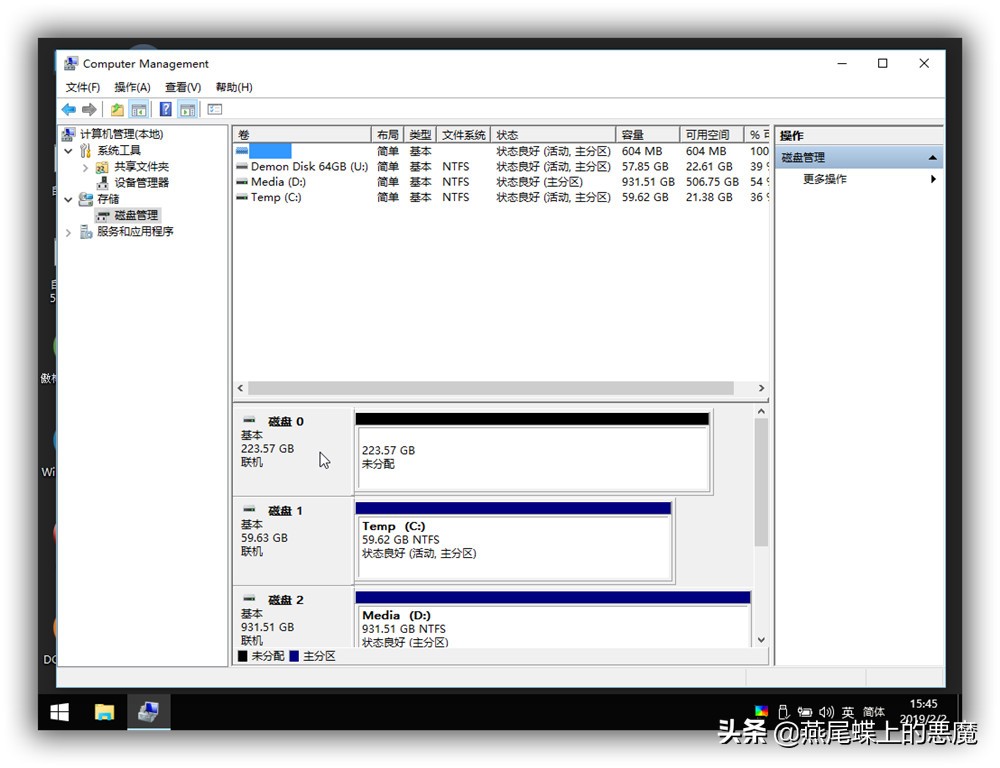This screenshot has width=1000, height=768.
Task: Expand the 共享文件夹 tree node
Action: [85, 168]
